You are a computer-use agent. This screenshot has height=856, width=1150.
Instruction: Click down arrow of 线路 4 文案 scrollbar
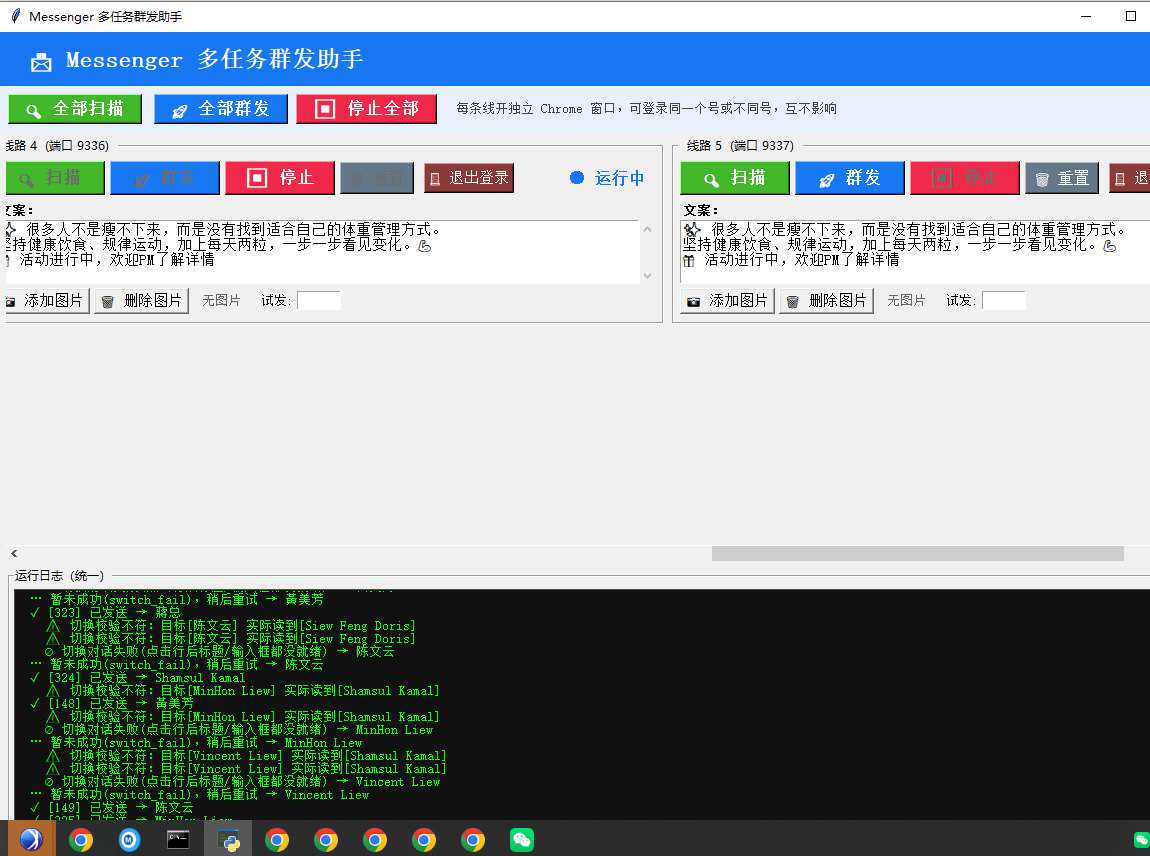[x=647, y=276]
